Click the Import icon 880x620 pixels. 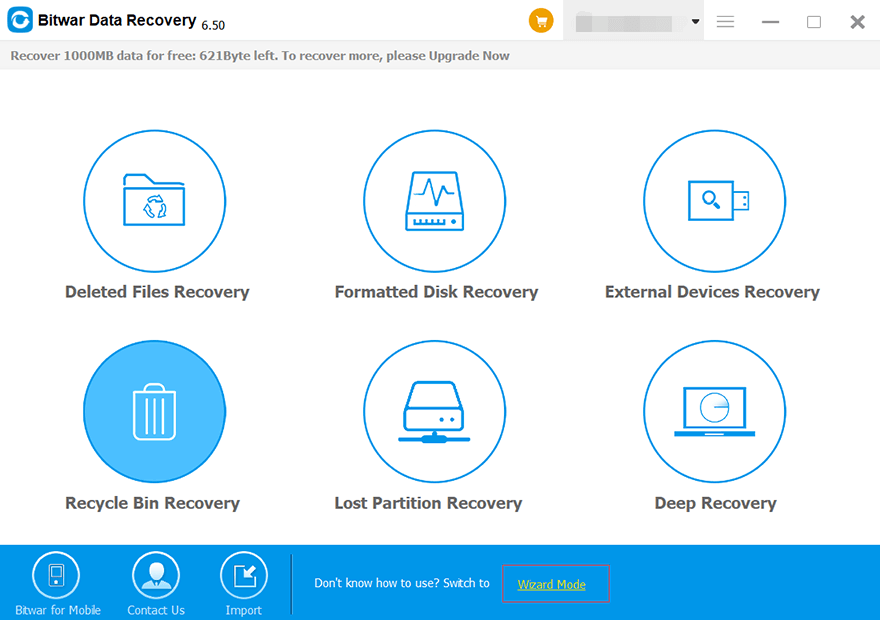pyautogui.click(x=244, y=575)
